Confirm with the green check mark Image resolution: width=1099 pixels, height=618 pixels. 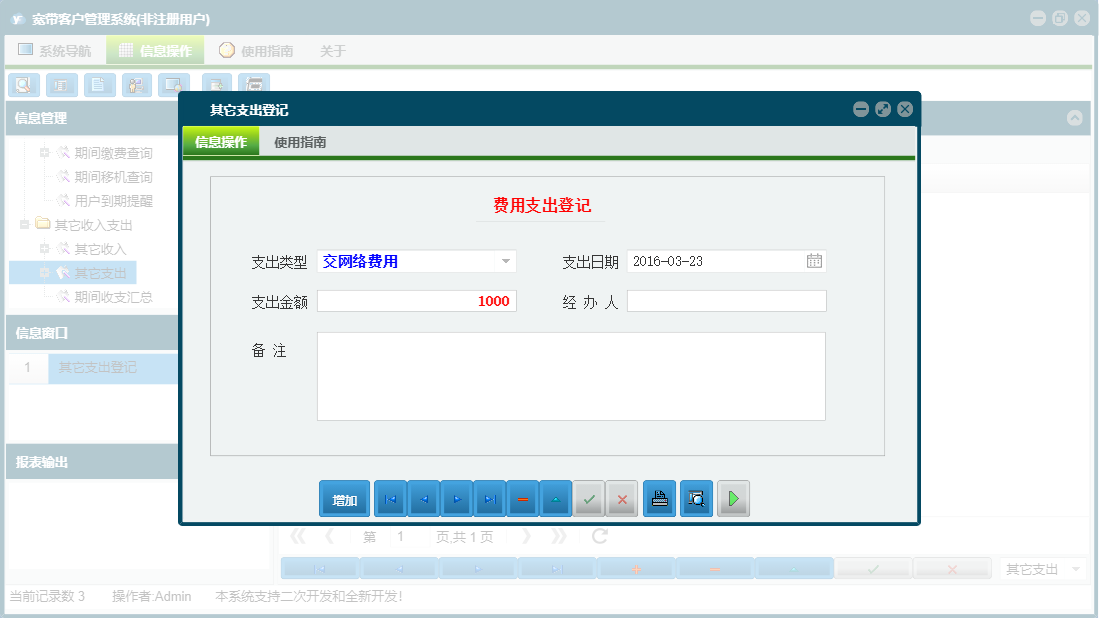pyautogui.click(x=589, y=498)
